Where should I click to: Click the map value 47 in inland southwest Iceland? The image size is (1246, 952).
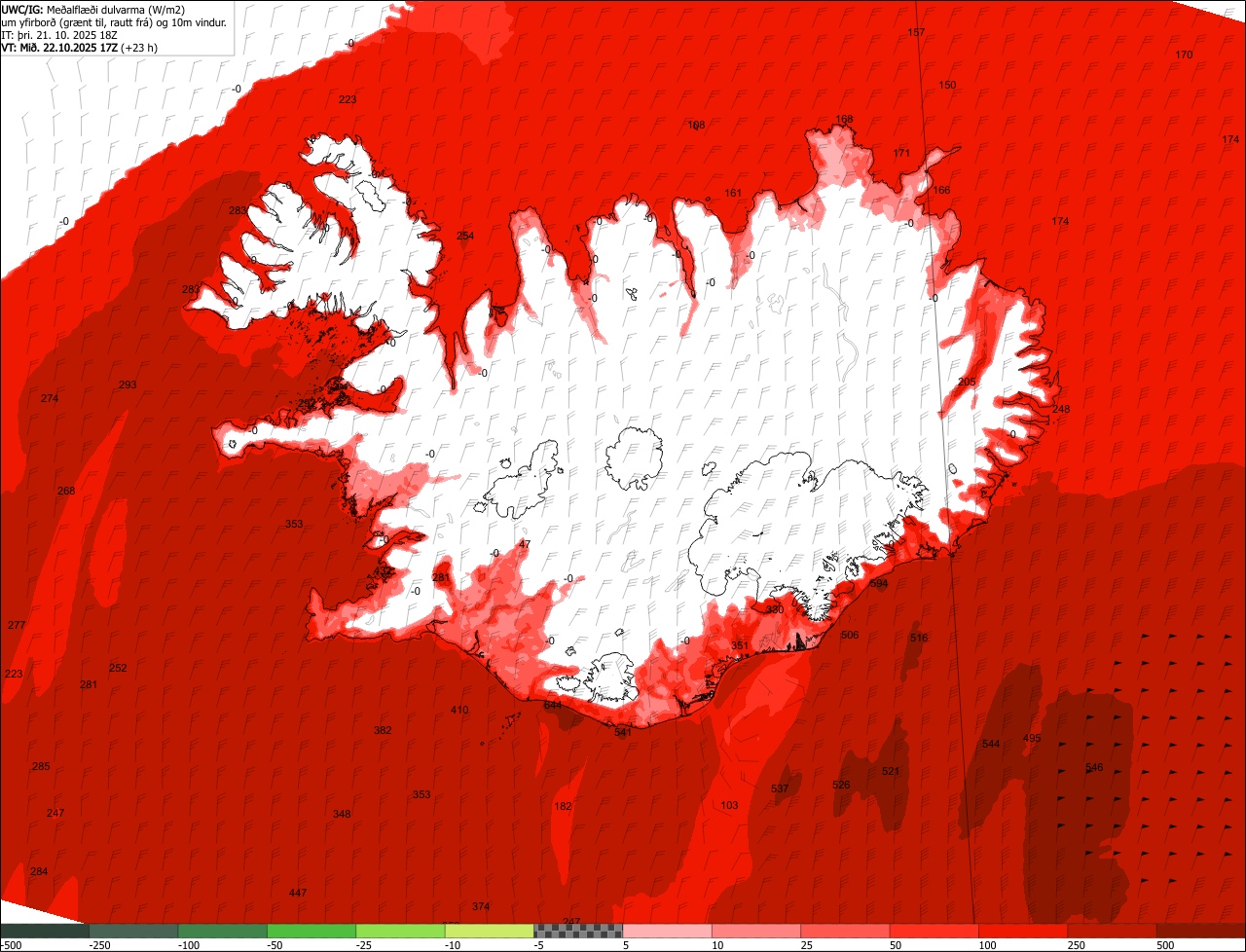click(525, 544)
